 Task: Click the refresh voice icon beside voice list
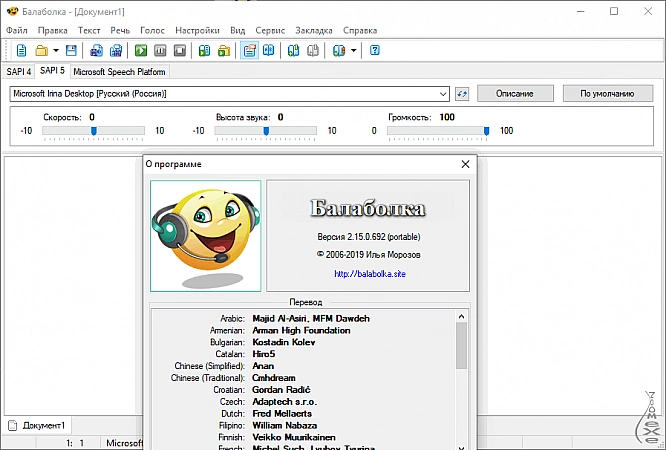pos(462,94)
